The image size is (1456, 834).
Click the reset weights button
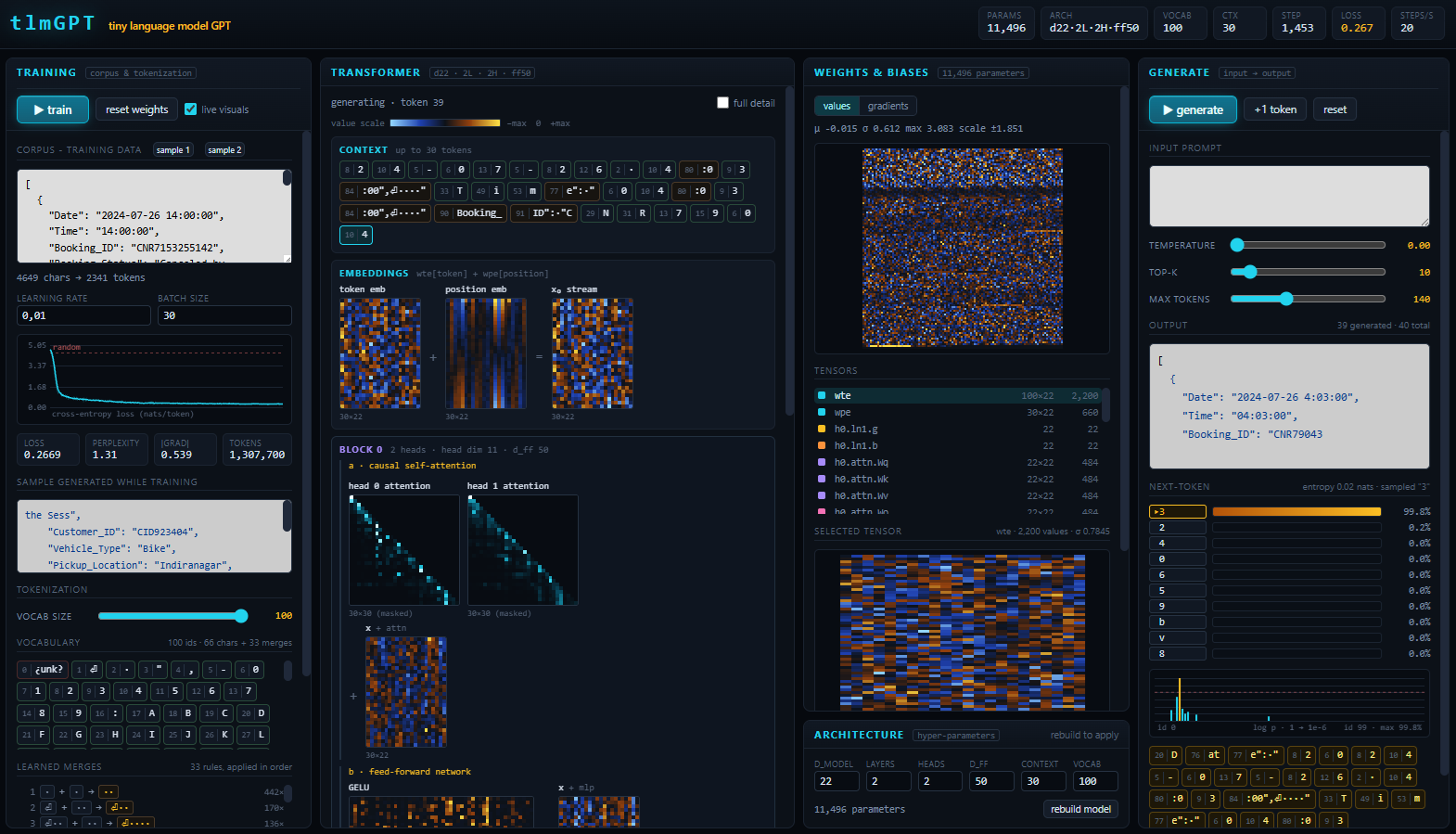coord(136,109)
